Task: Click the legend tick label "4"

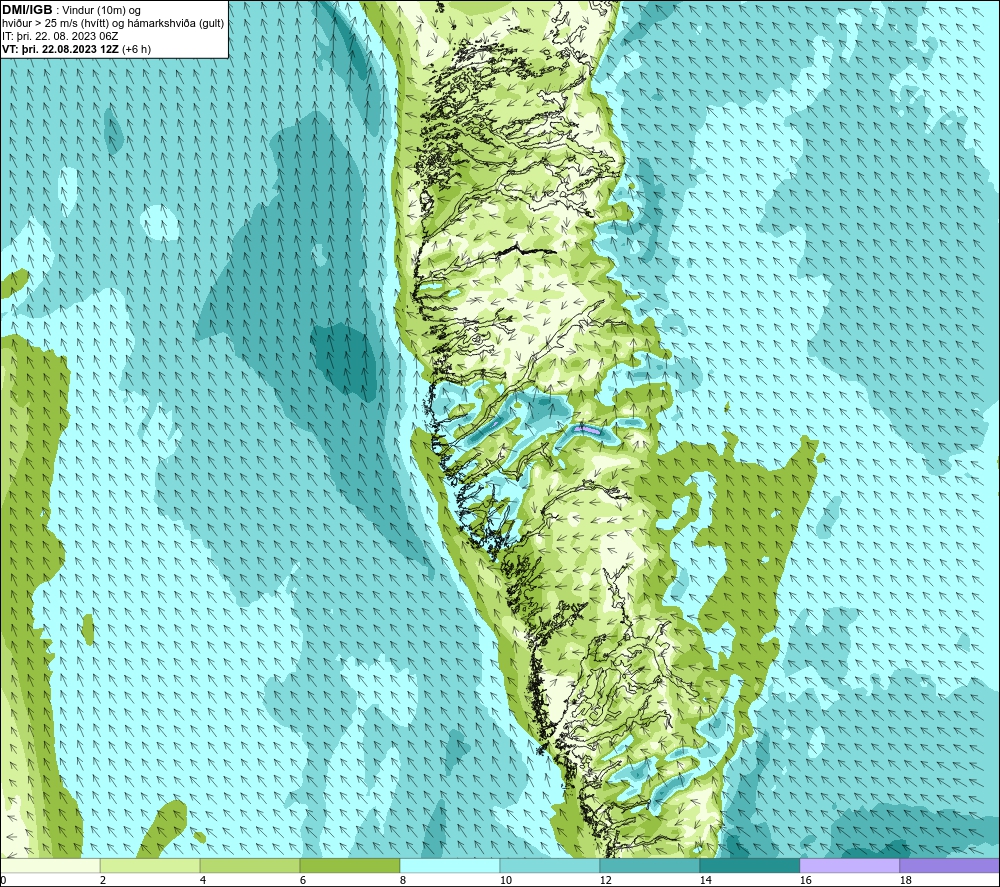Action: coord(203,881)
